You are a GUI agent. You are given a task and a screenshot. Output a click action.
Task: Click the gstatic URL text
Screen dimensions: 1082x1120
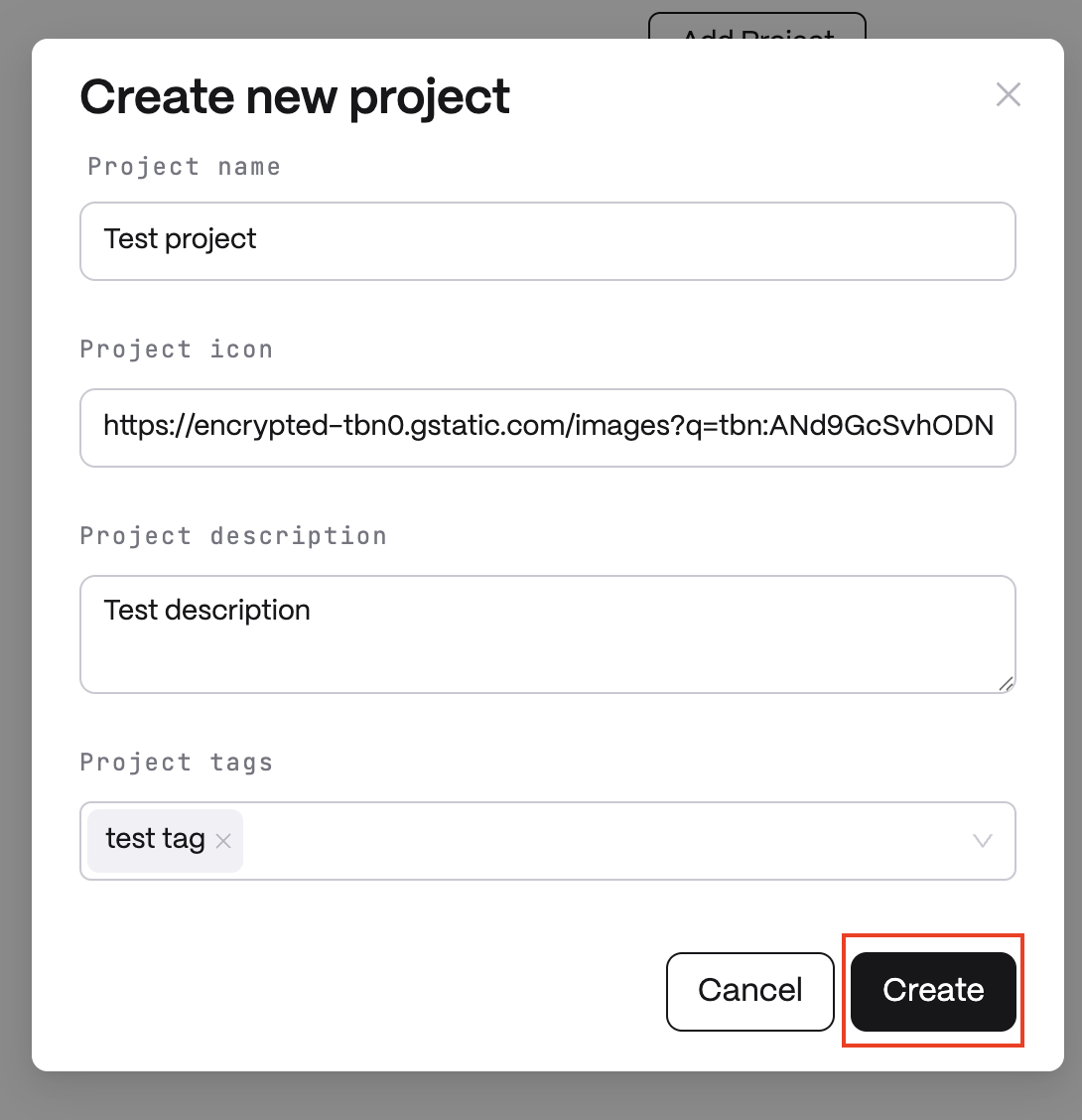547,426
